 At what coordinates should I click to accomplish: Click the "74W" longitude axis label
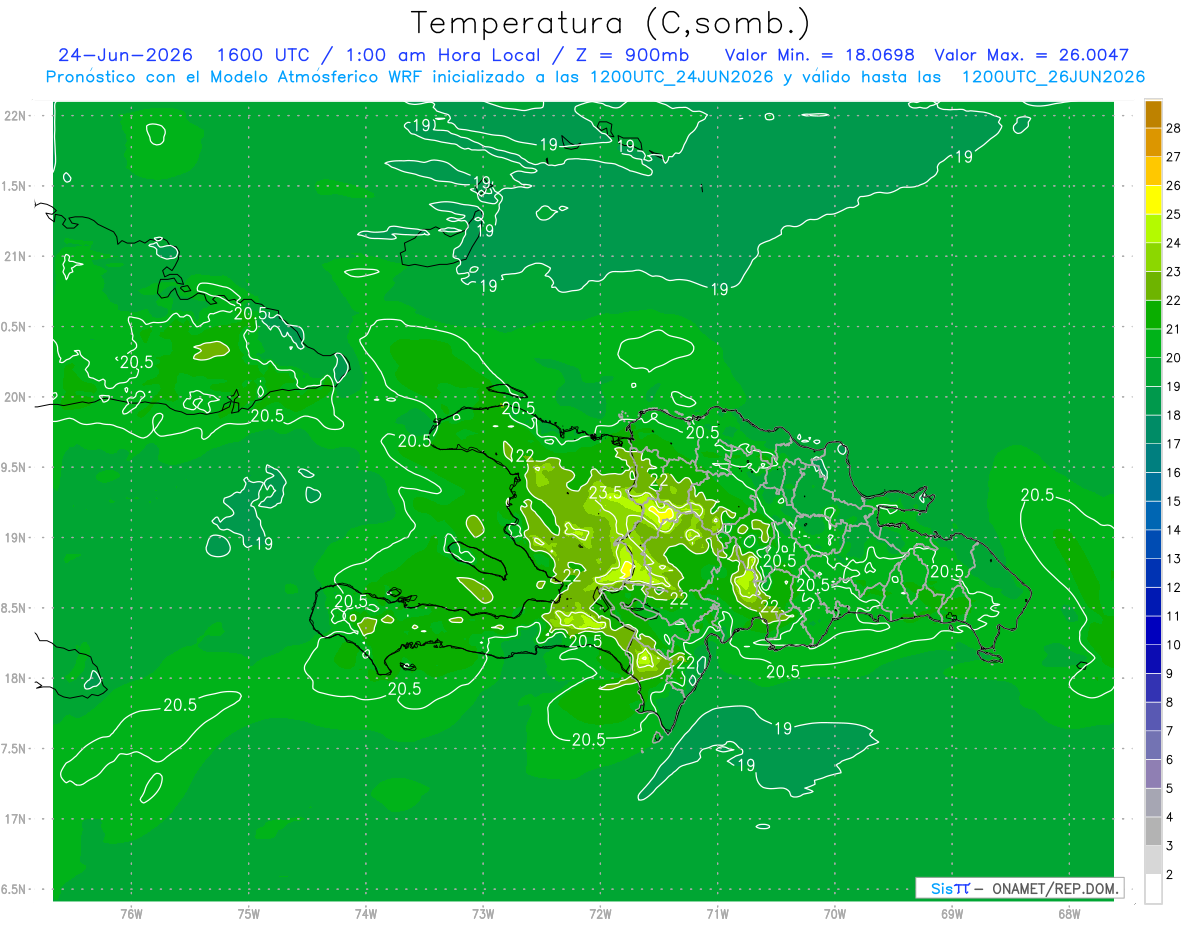pos(366,913)
